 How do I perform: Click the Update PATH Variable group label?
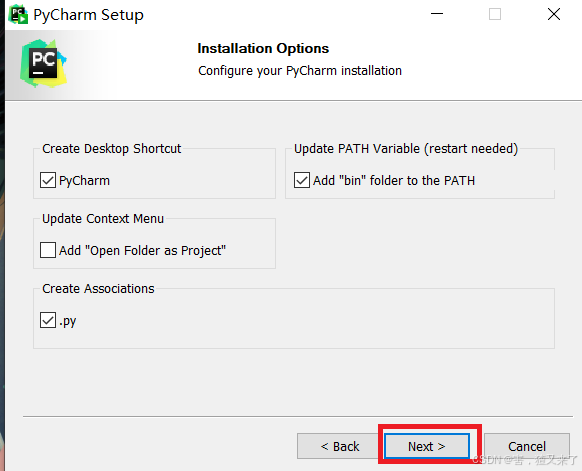406,148
